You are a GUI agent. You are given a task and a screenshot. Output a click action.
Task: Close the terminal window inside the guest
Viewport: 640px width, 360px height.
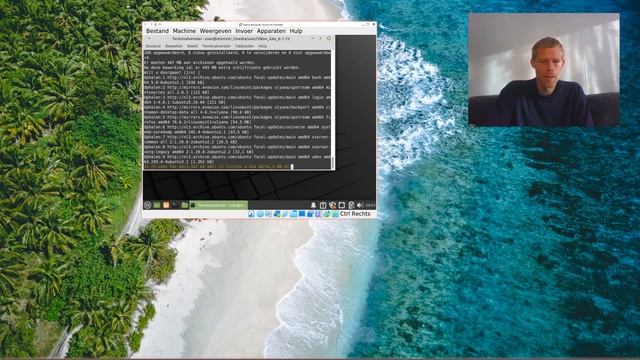tap(329, 38)
